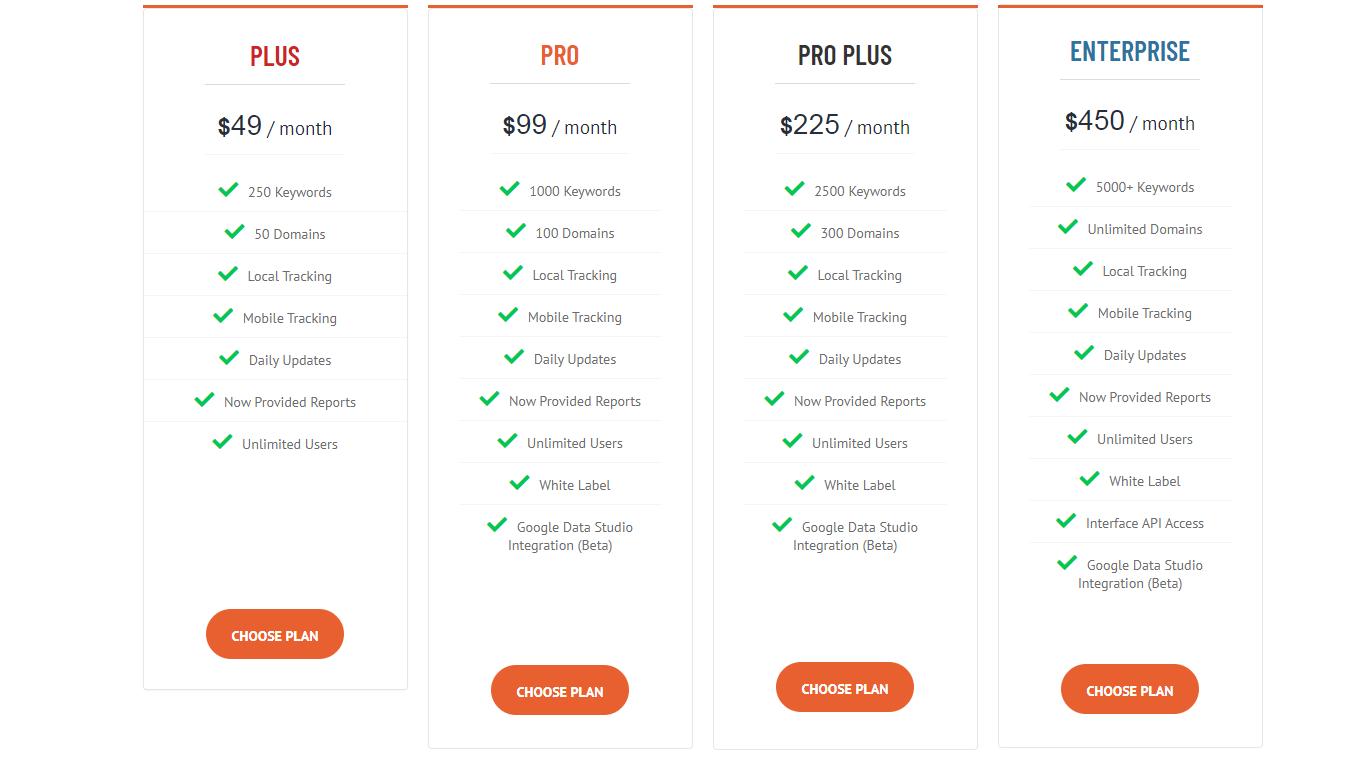Click the $225 / month price text
The image size is (1352, 762).
coord(845,125)
